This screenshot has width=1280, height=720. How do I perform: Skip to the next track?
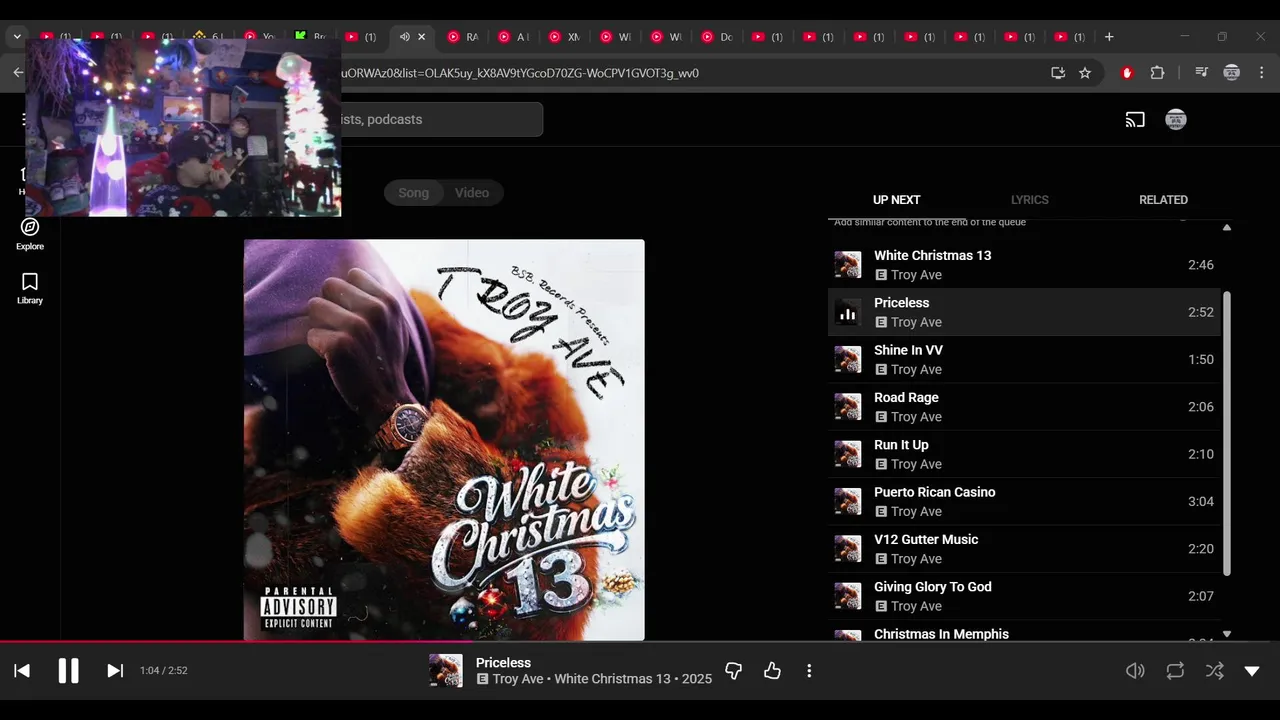point(115,671)
